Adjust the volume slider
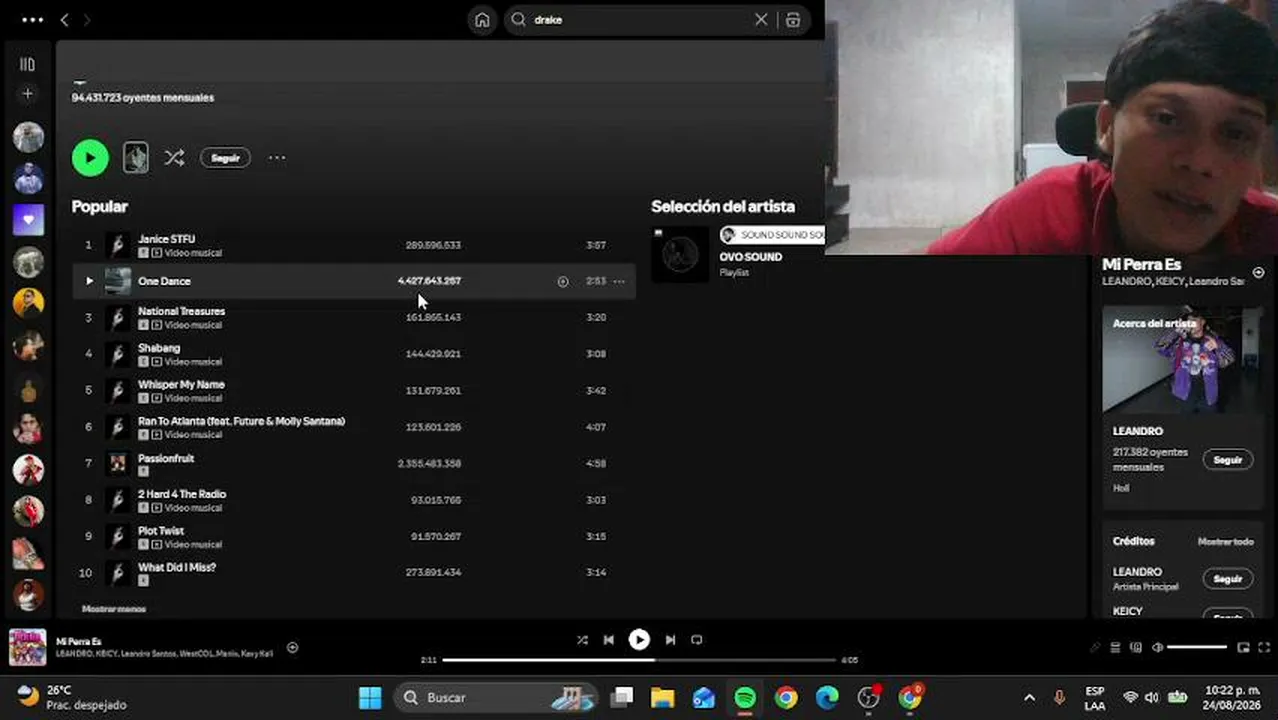Viewport: 1278px width, 720px height. coord(1197,647)
